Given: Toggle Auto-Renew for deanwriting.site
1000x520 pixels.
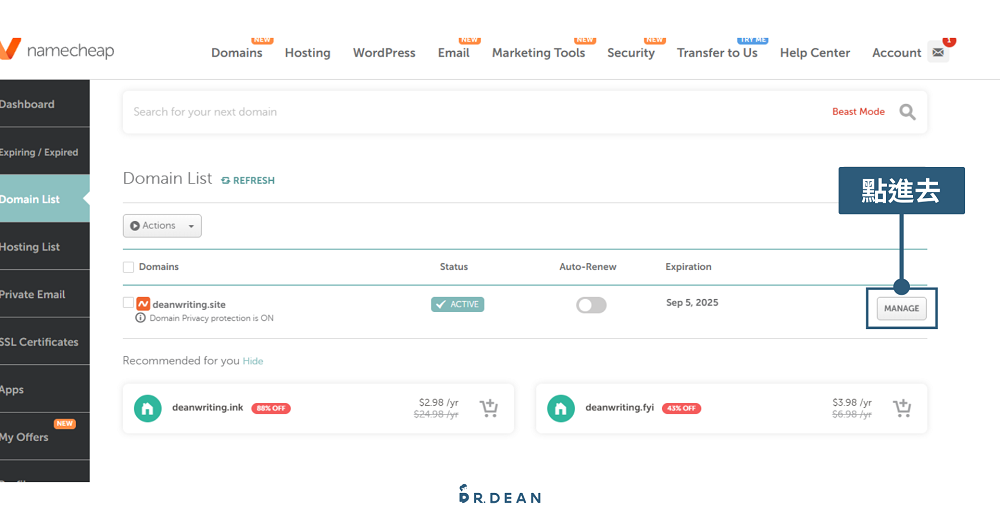Looking at the screenshot, I should tap(591, 305).
